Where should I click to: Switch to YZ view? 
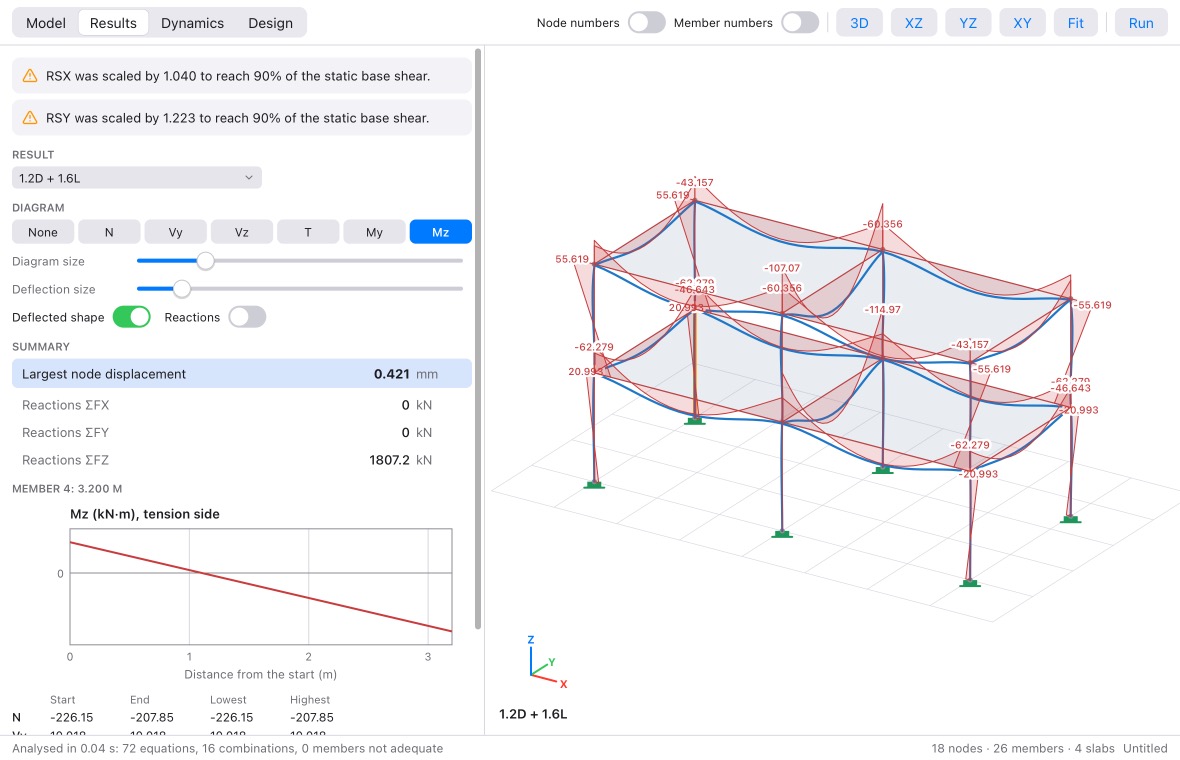pos(968,23)
